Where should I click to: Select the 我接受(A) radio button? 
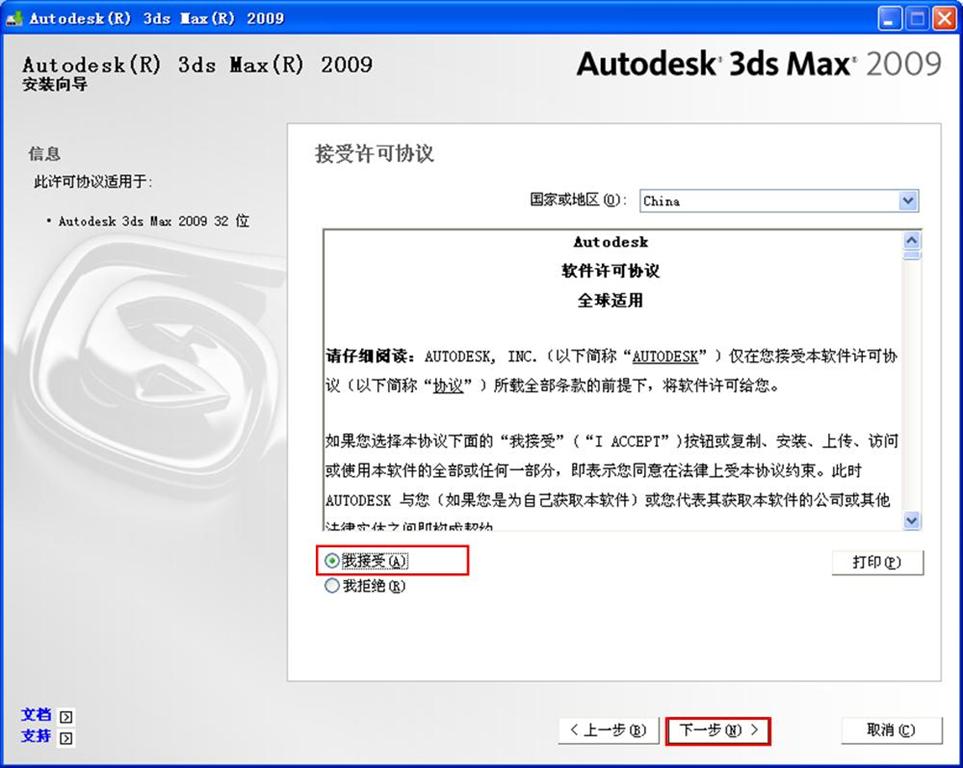365,560
